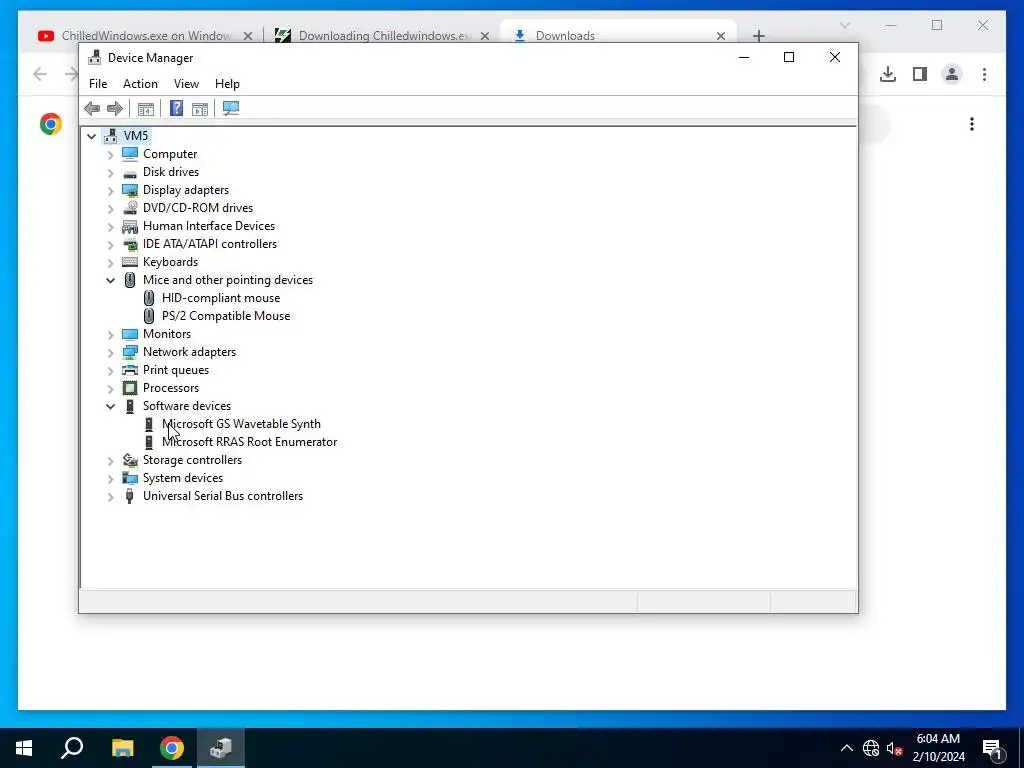Open the Action menu
This screenshot has width=1024, height=768.
tap(140, 84)
